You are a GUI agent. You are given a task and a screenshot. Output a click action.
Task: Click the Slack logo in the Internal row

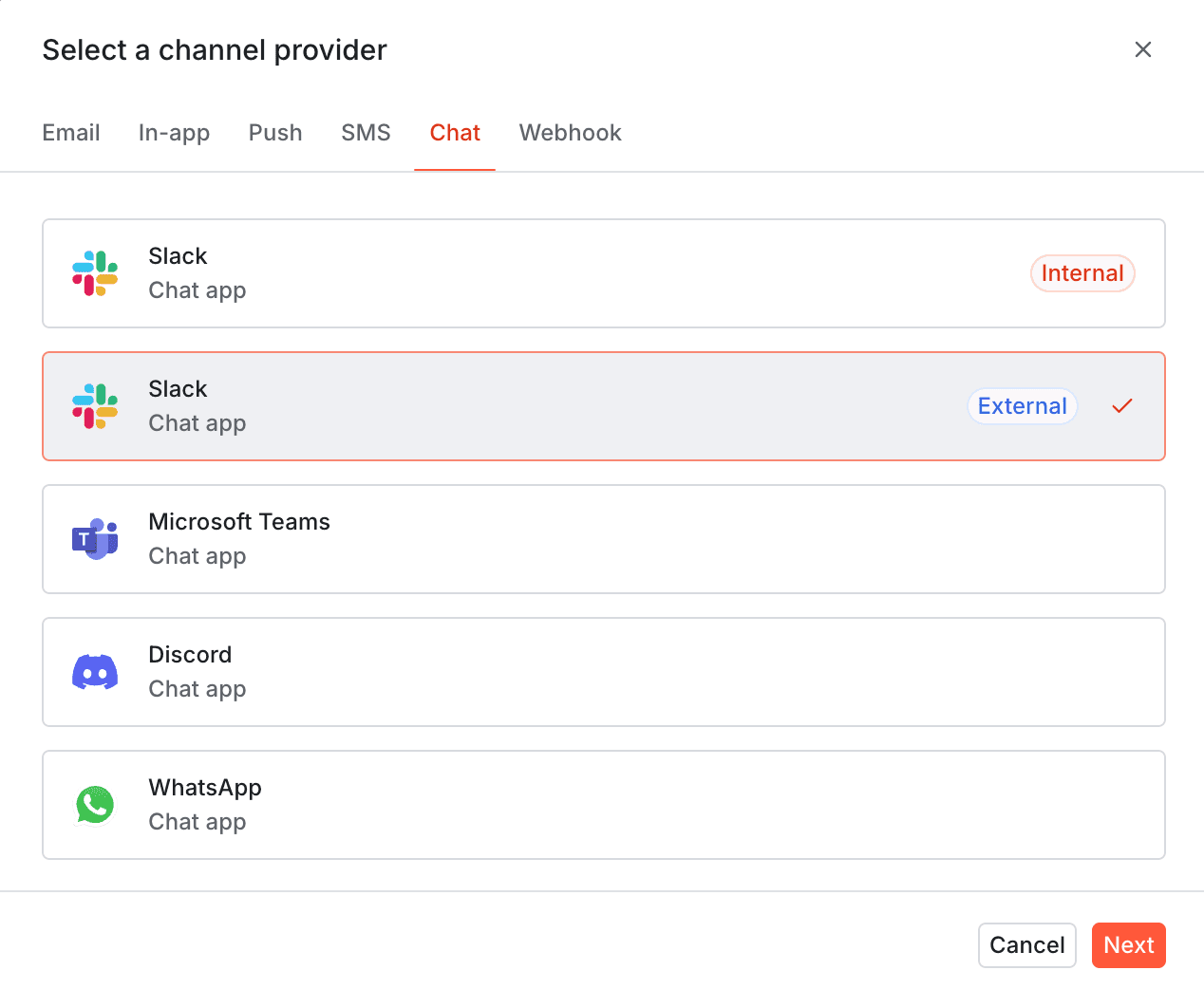95,273
